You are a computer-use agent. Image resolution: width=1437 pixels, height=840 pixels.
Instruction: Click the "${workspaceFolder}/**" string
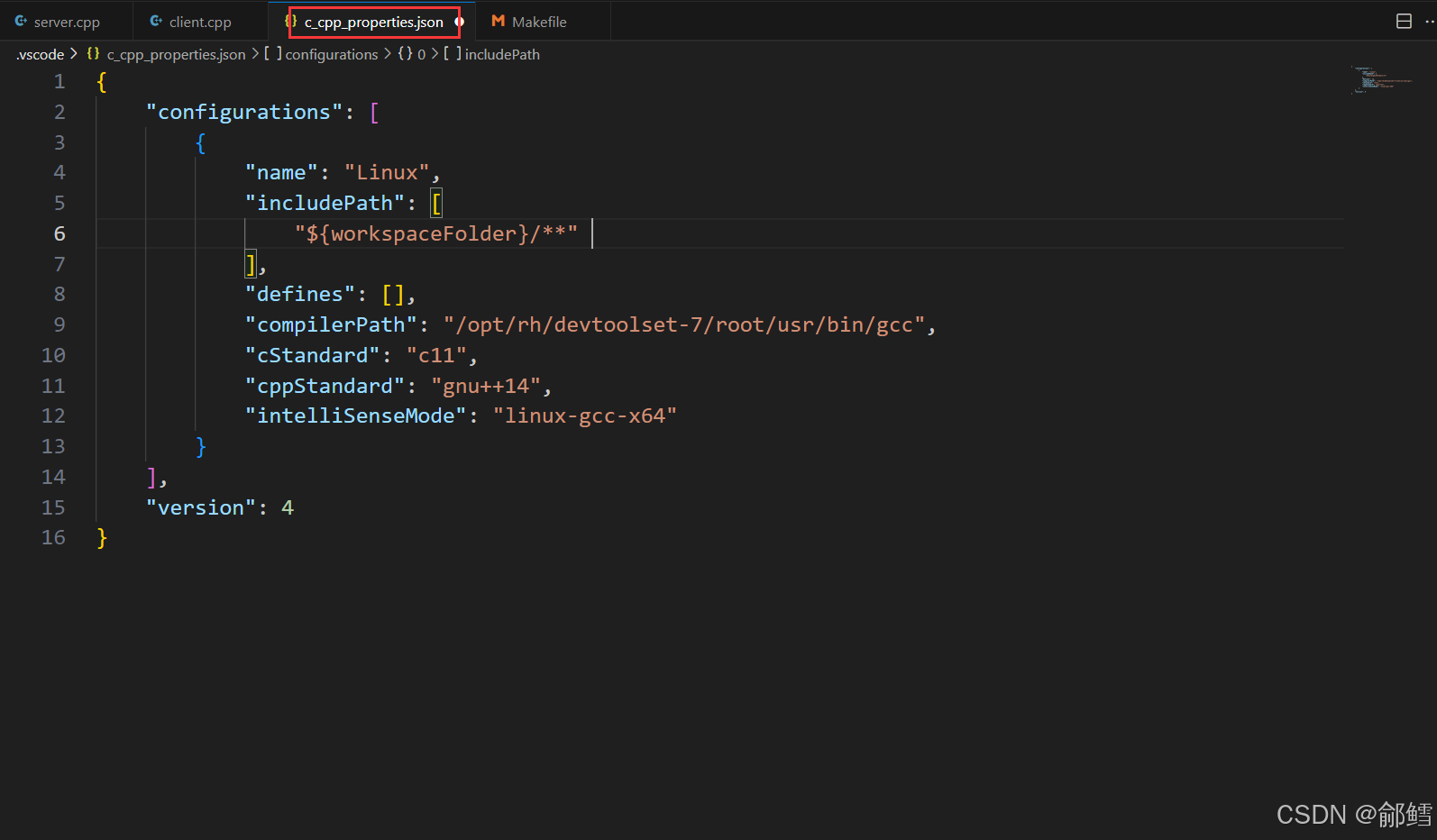tap(436, 233)
